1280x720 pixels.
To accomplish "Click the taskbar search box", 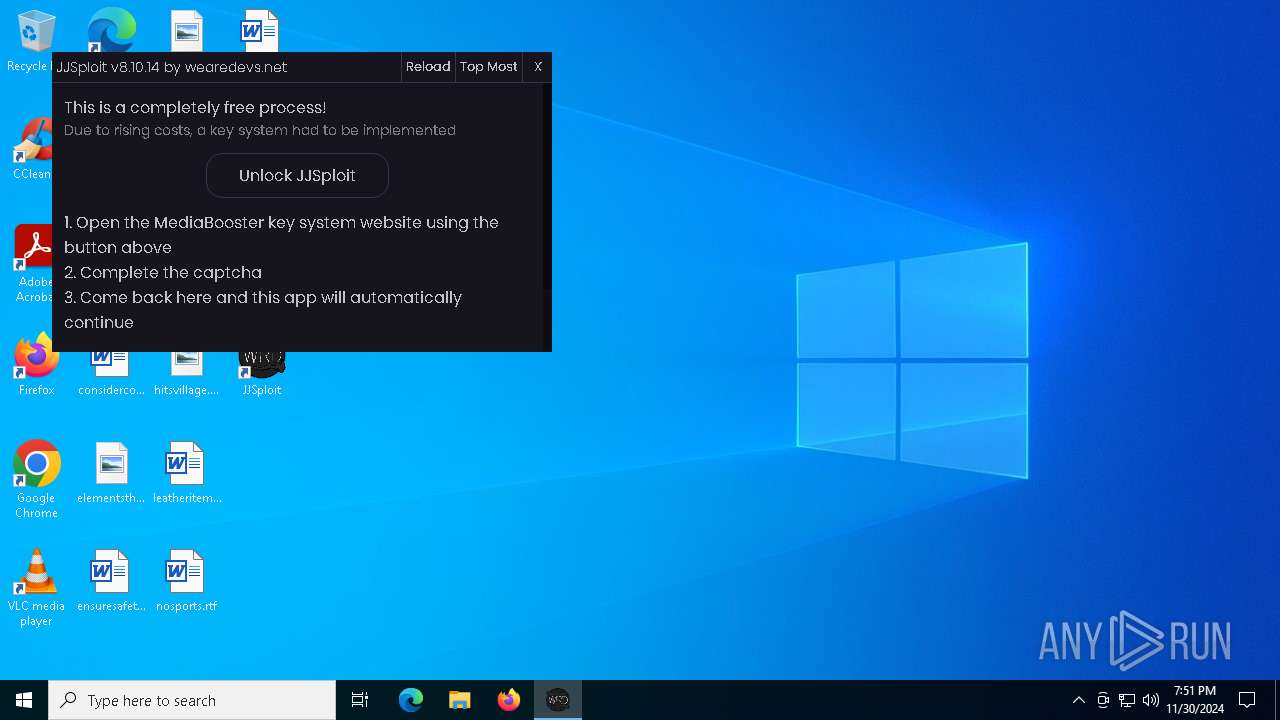I will tap(192, 700).
